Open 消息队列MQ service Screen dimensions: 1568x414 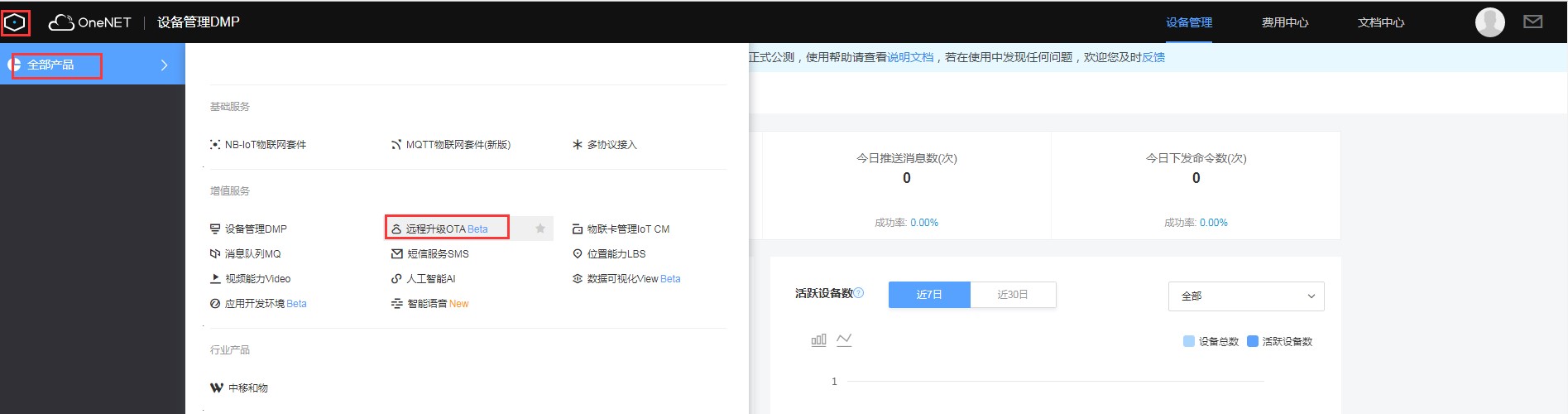[246, 254]
